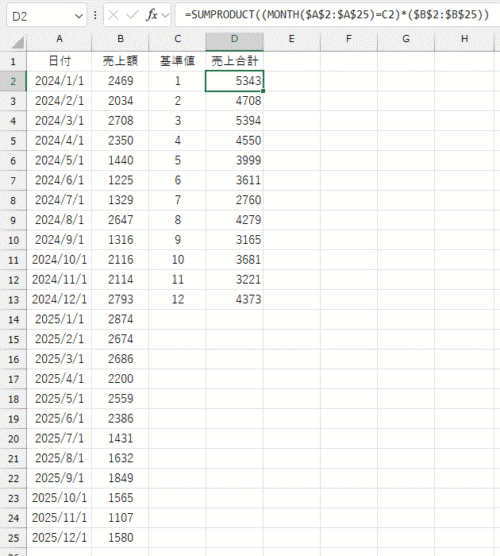Select column A header
This screenshot has width=500, height=556.
coord(59,39)
